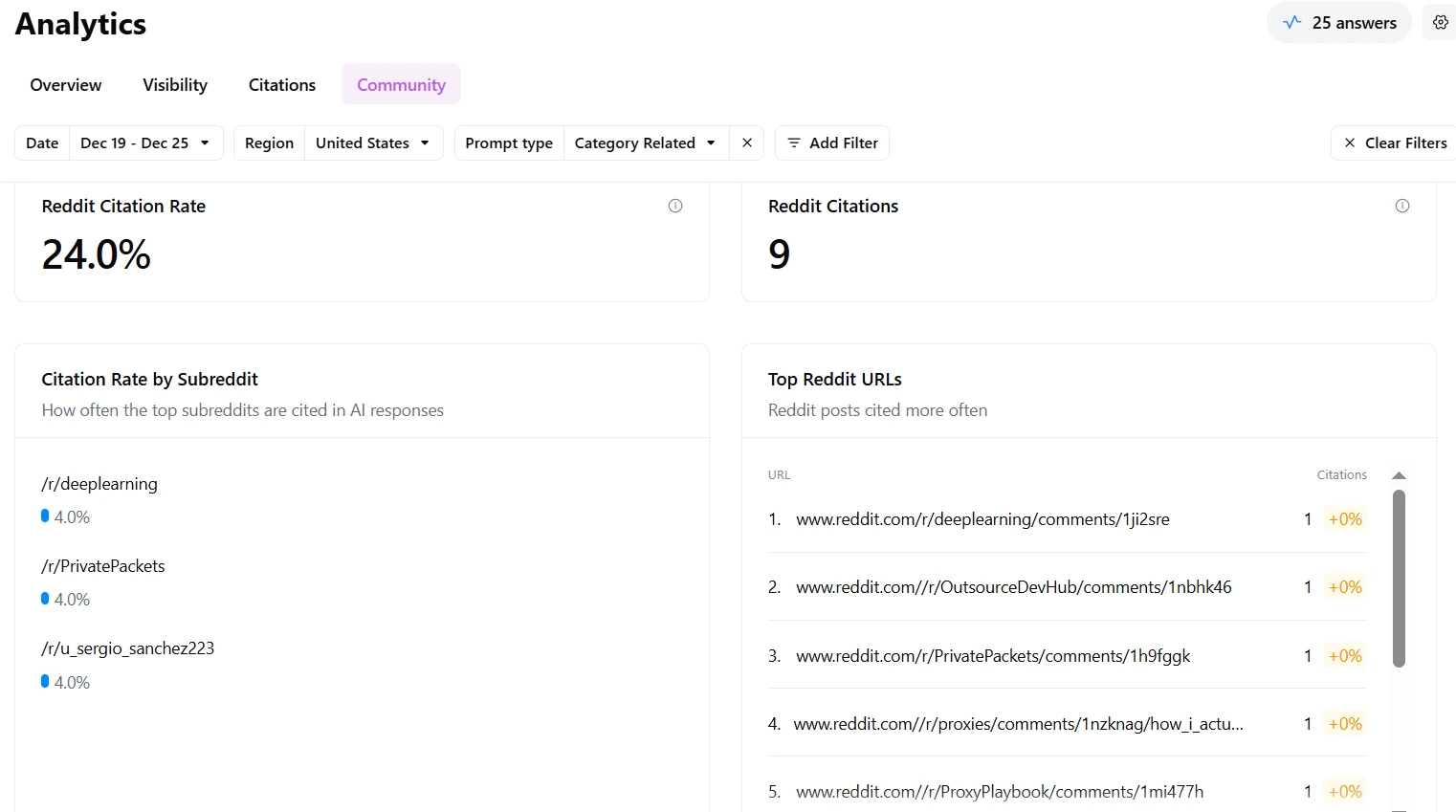Switch to the Overview tab

tap(66, 84)
